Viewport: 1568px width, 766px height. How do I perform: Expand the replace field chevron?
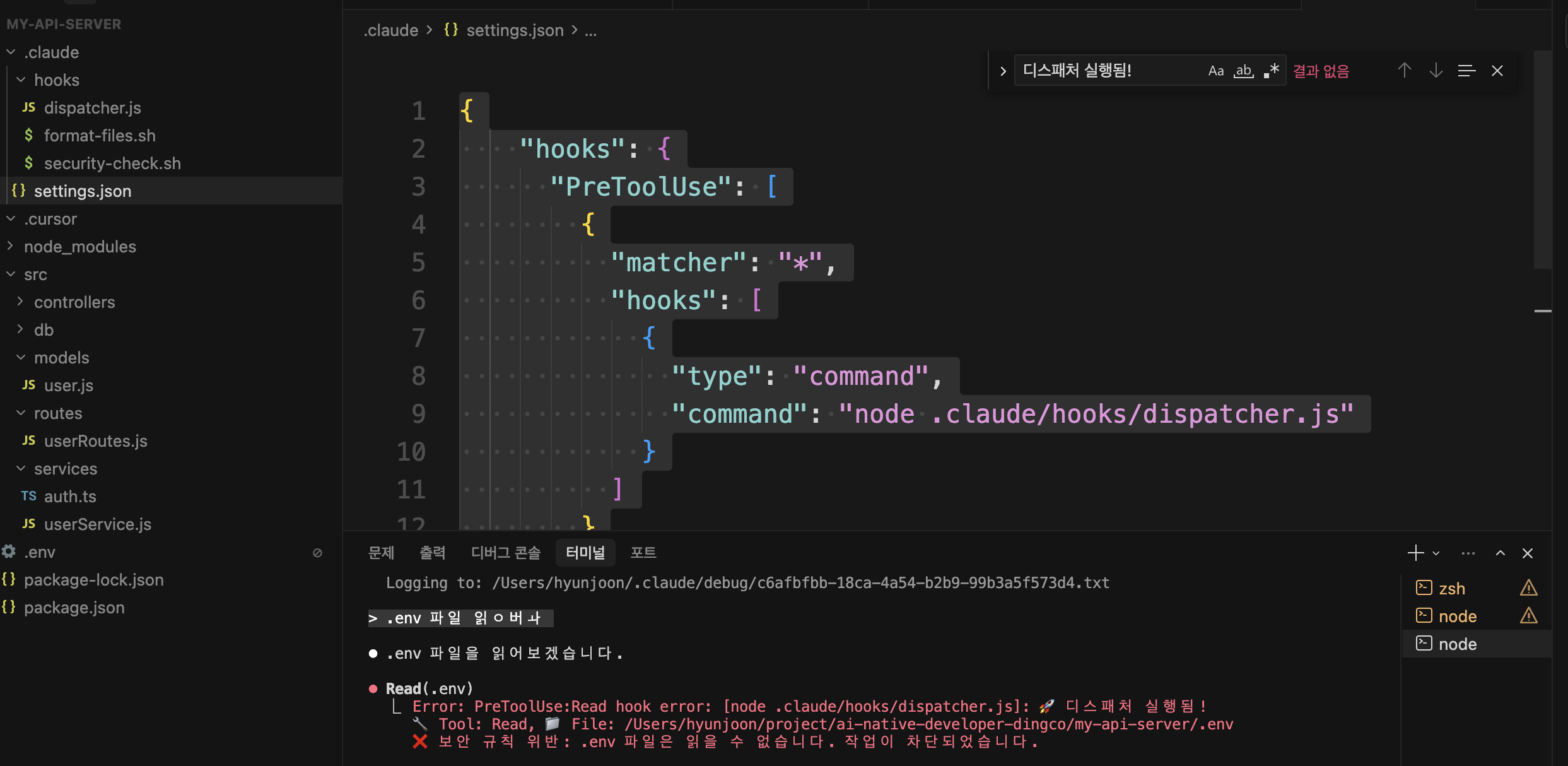click(x=1003, y=71)
